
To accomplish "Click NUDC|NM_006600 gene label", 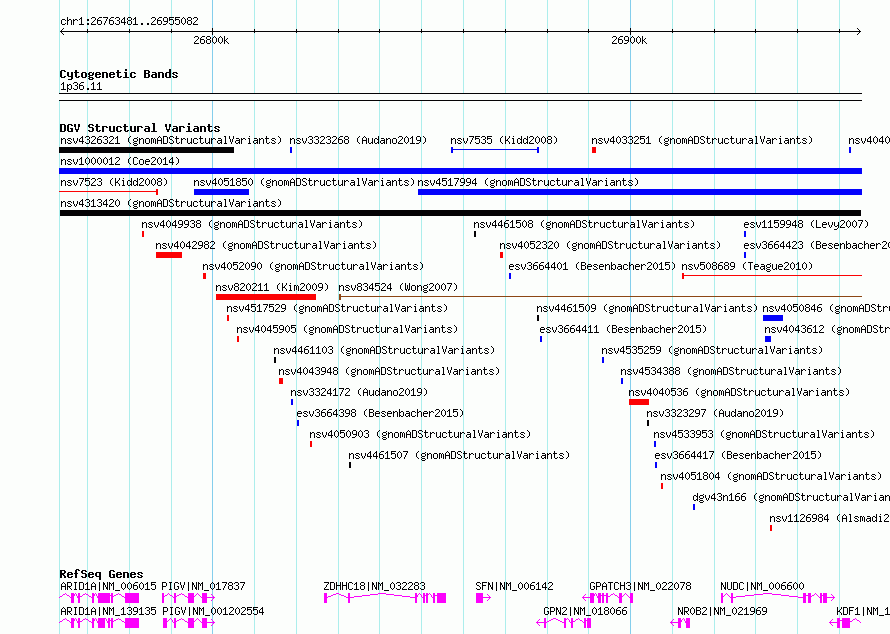I will [x=762, y=586].
